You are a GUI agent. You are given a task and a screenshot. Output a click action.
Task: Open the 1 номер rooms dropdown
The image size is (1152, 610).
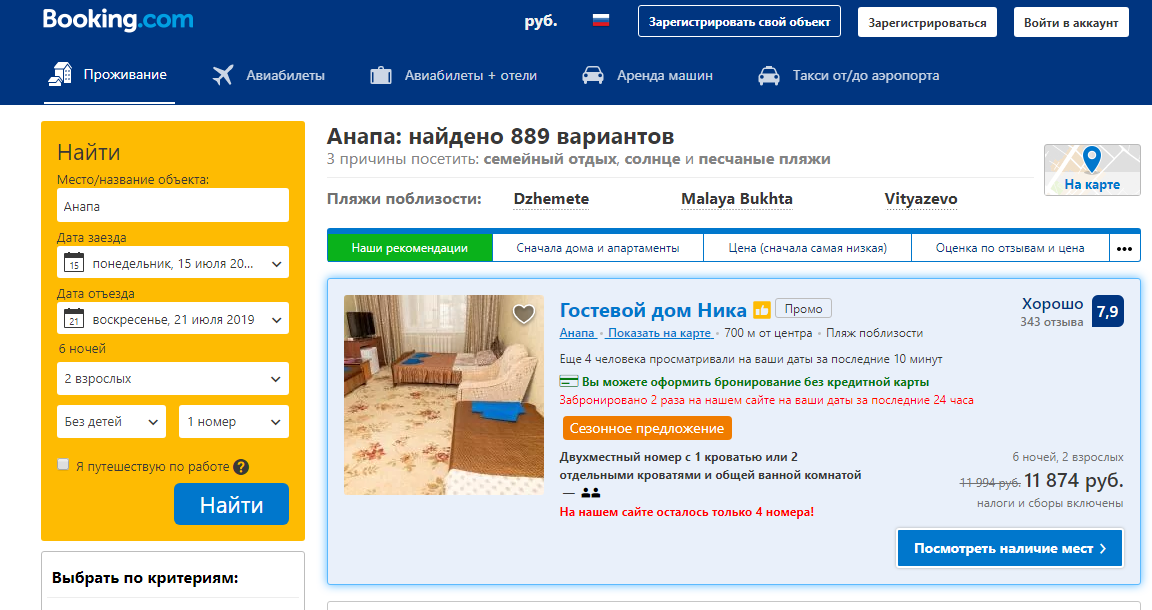tap(234, 422)
